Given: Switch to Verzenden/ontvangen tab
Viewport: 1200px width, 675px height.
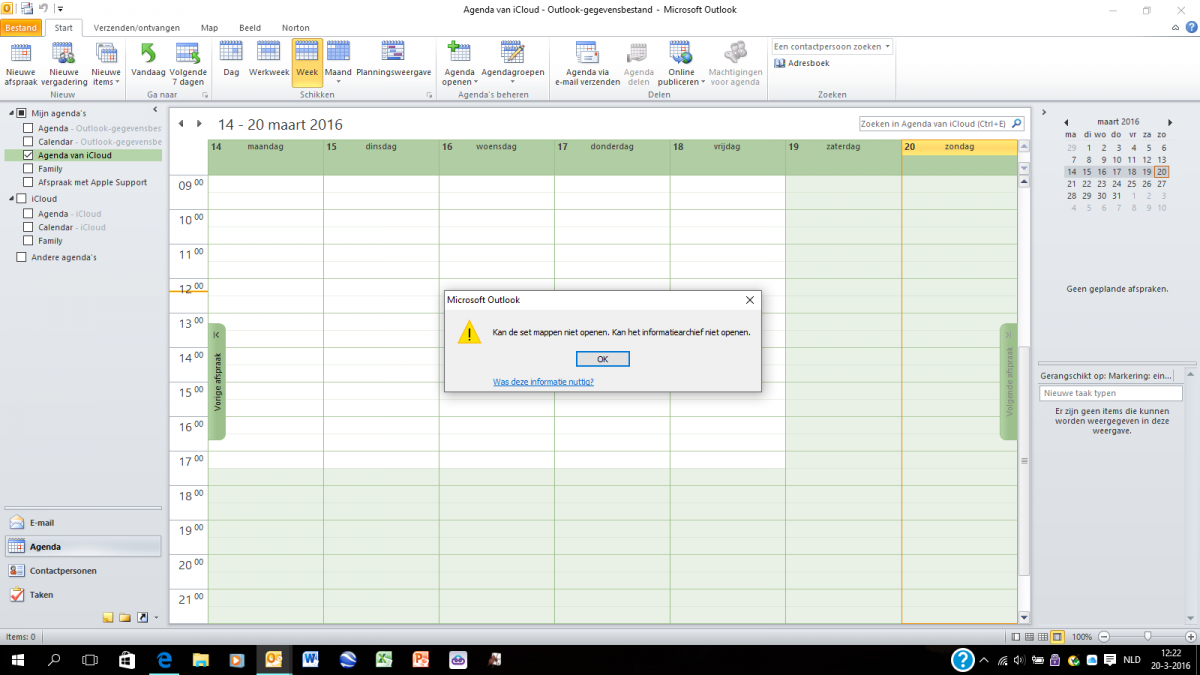Looking at the screenshot, I should 135,28.
